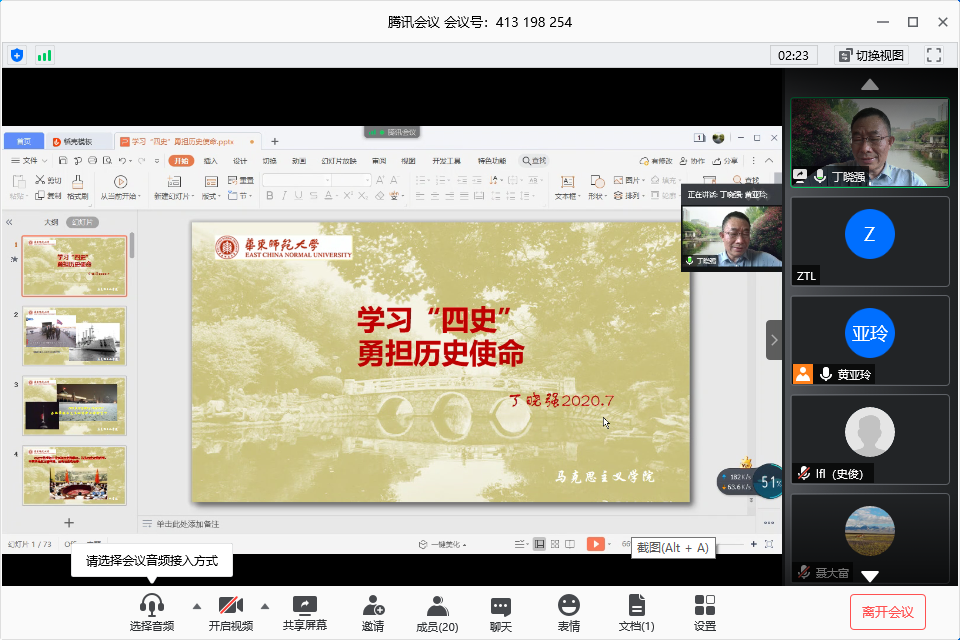Click 查找 search box in WPS ribbon

(x=534, y=160)
